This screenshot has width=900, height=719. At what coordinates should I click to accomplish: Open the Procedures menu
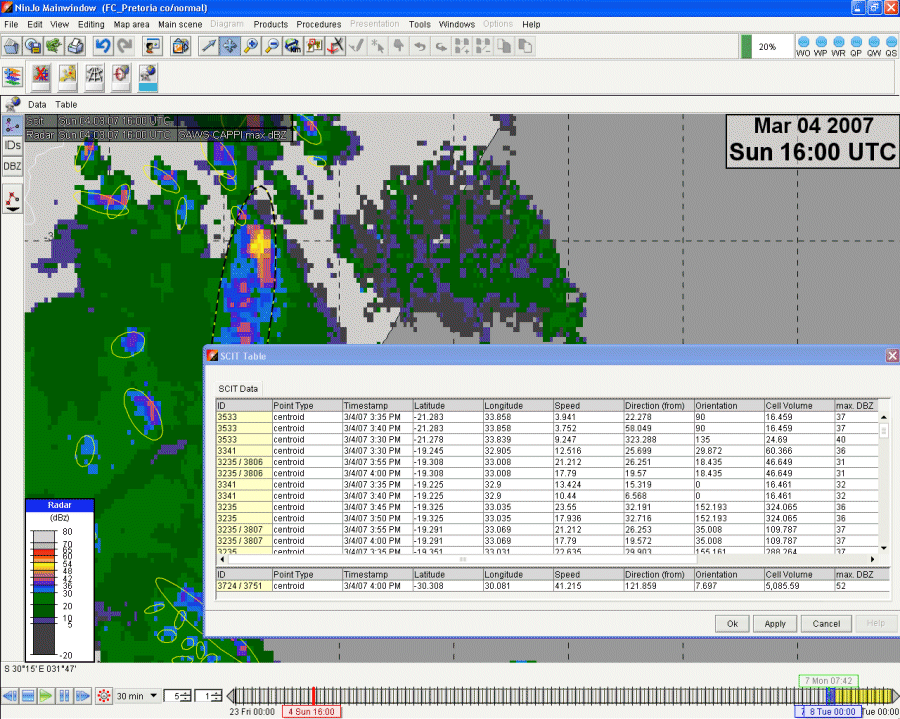[319, 24]
